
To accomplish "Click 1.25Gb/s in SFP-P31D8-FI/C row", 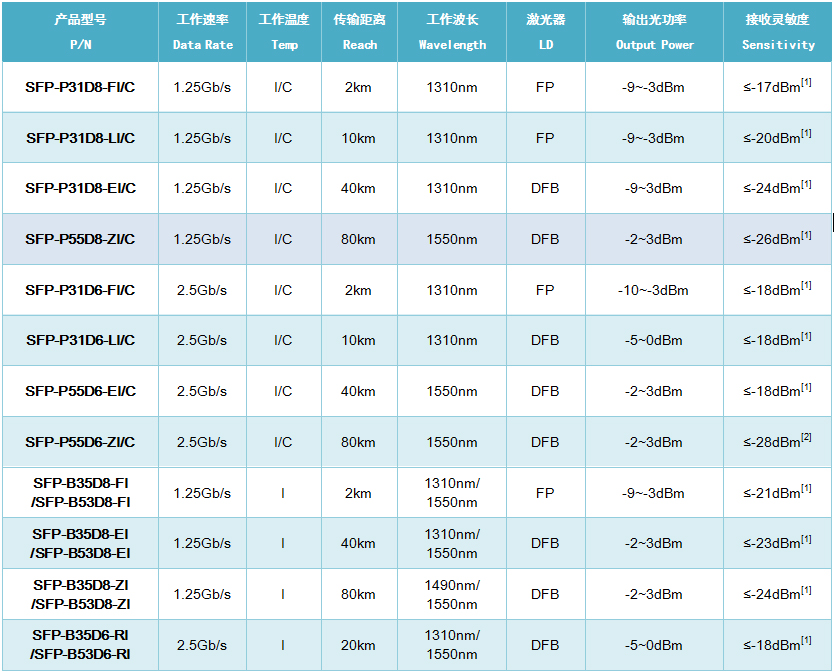I will tap(202, 87).
